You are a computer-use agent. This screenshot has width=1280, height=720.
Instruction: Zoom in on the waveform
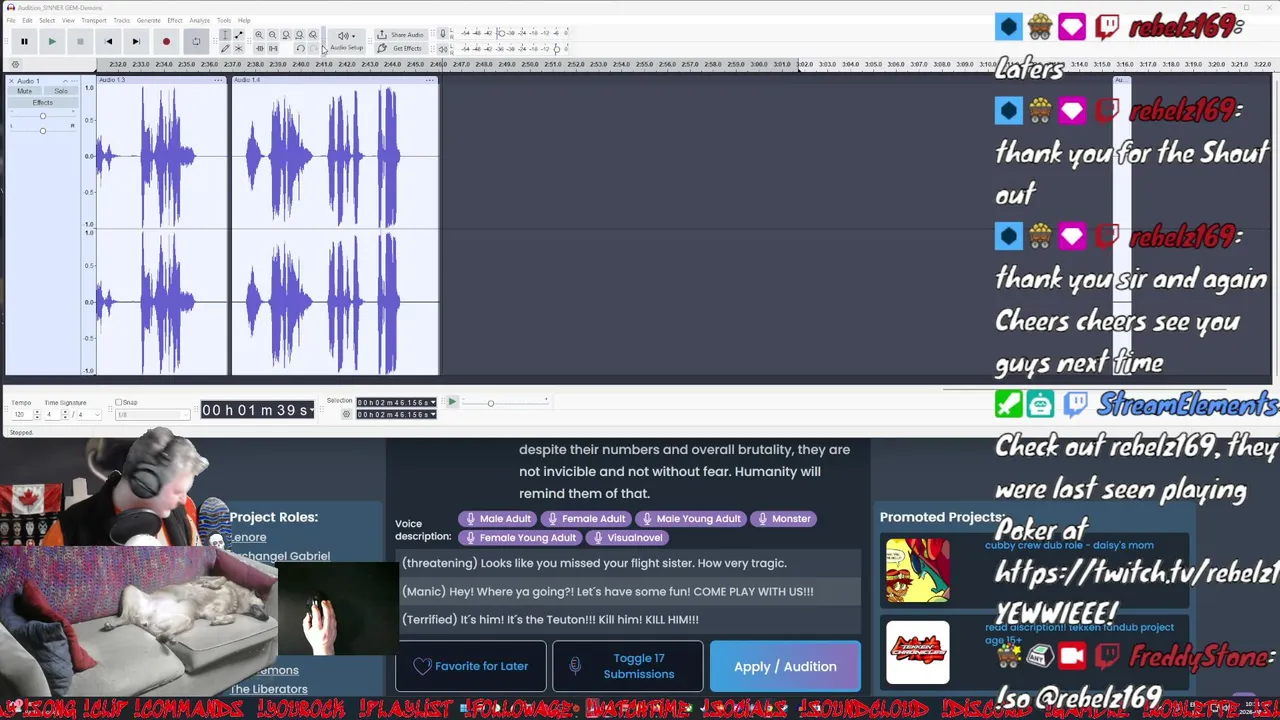[259, 35]
